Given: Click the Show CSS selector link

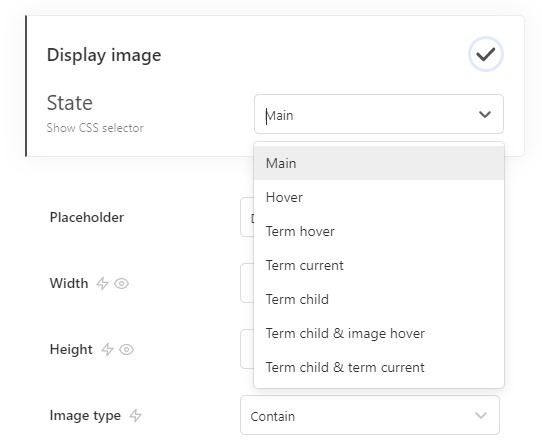Looking at the screenshot, I should 95,128.
